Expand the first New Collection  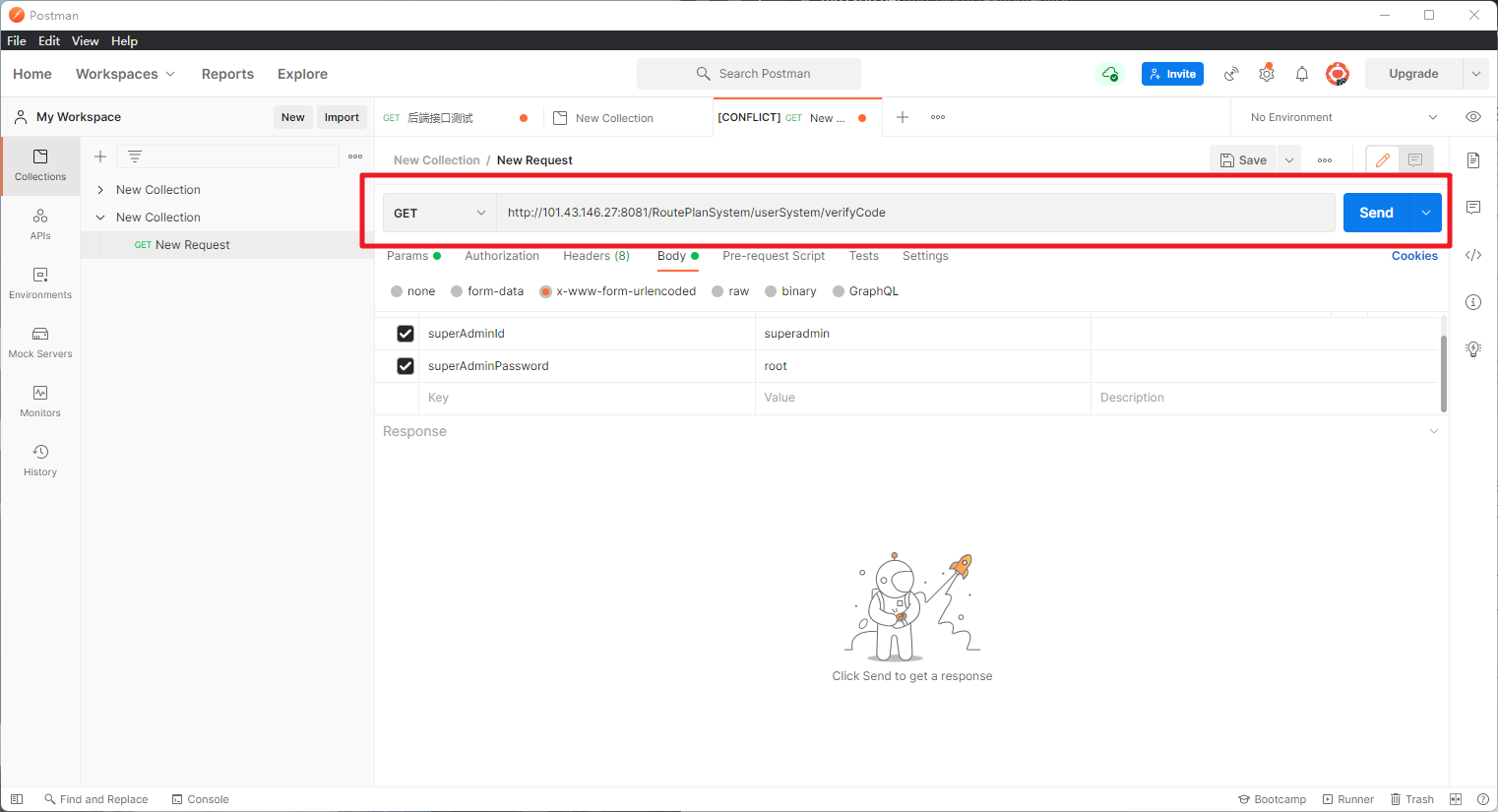coord(100,190)
